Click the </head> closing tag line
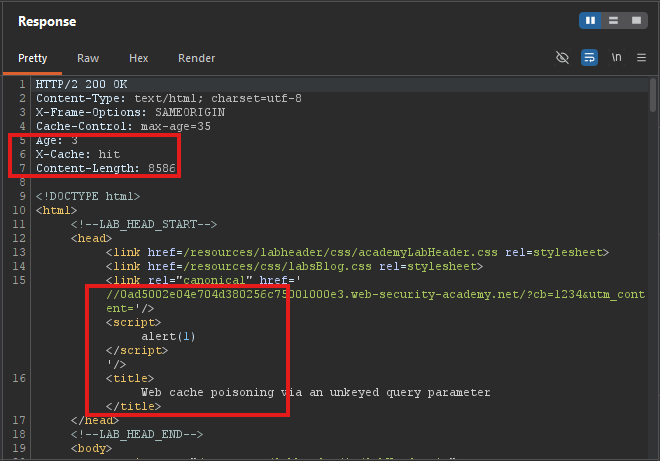The width and height of the screenshot is (660, 461). point(95,420)
